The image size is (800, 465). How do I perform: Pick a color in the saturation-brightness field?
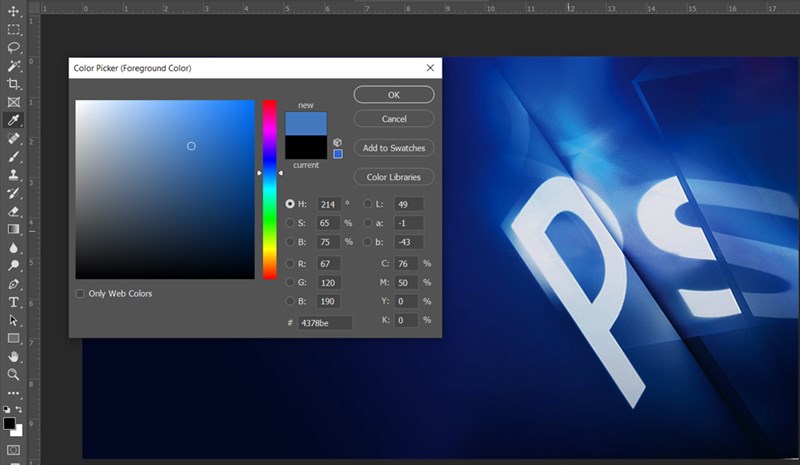(165, 189)
